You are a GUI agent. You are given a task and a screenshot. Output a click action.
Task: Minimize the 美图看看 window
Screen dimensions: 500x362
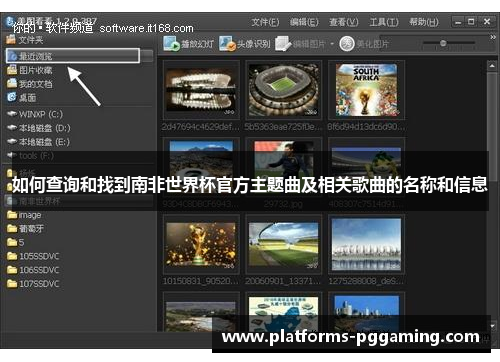click(x=458, y=22)
